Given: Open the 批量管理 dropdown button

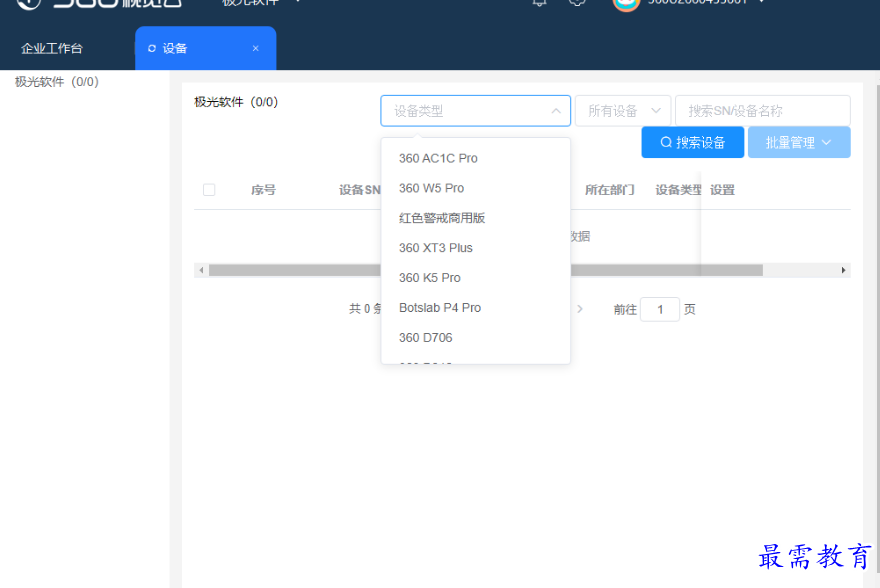Looking at the screenshot, I should 799,143.
